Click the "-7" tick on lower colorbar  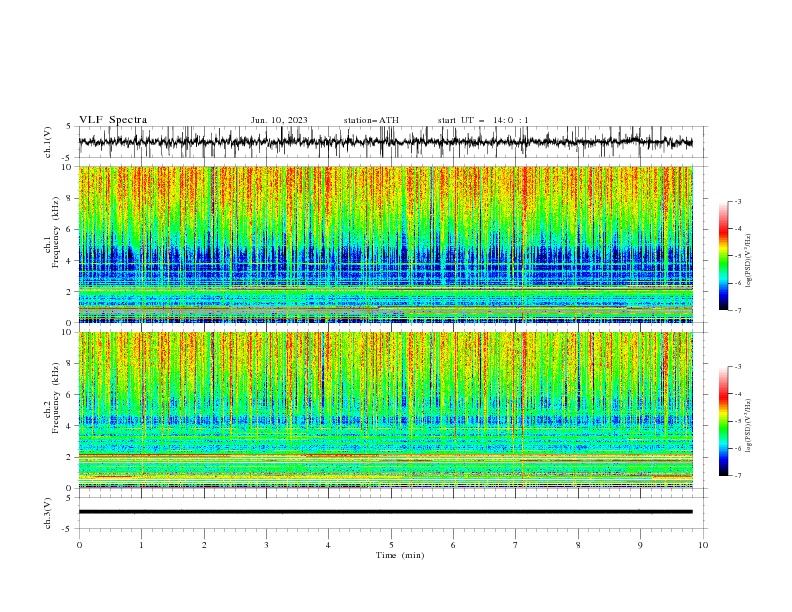(737, 476)
